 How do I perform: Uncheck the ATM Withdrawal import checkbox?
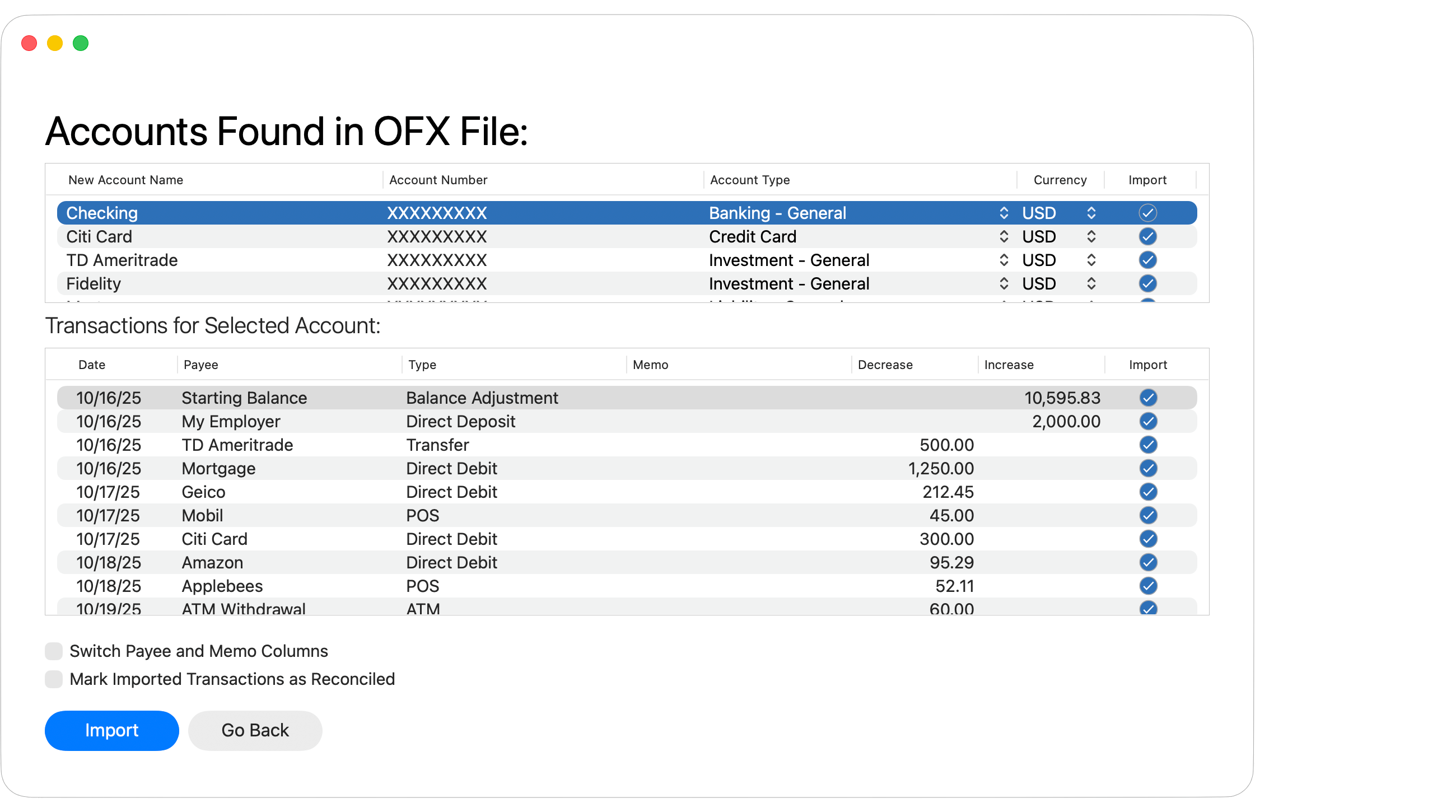[1147, 609]
